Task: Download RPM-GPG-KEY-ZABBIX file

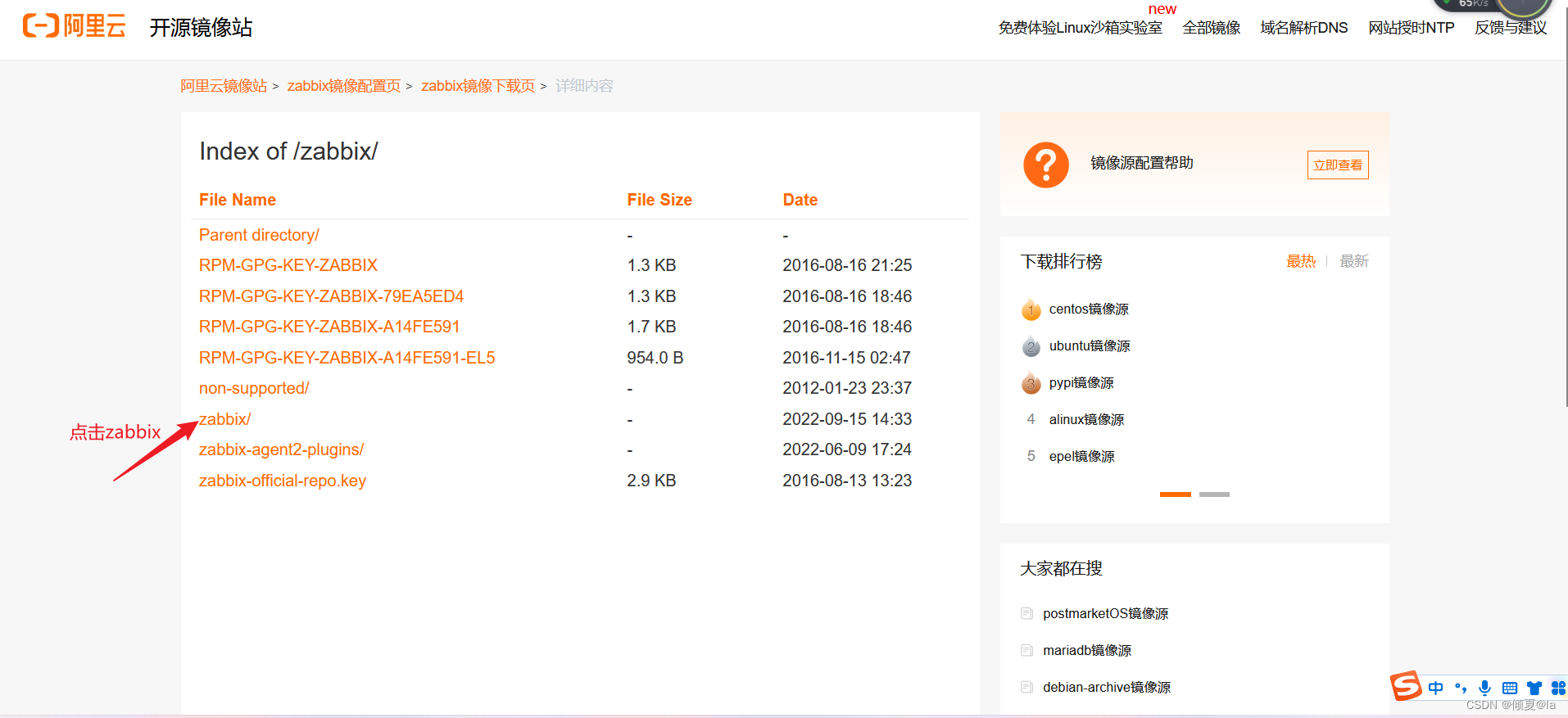Action: 288,265
